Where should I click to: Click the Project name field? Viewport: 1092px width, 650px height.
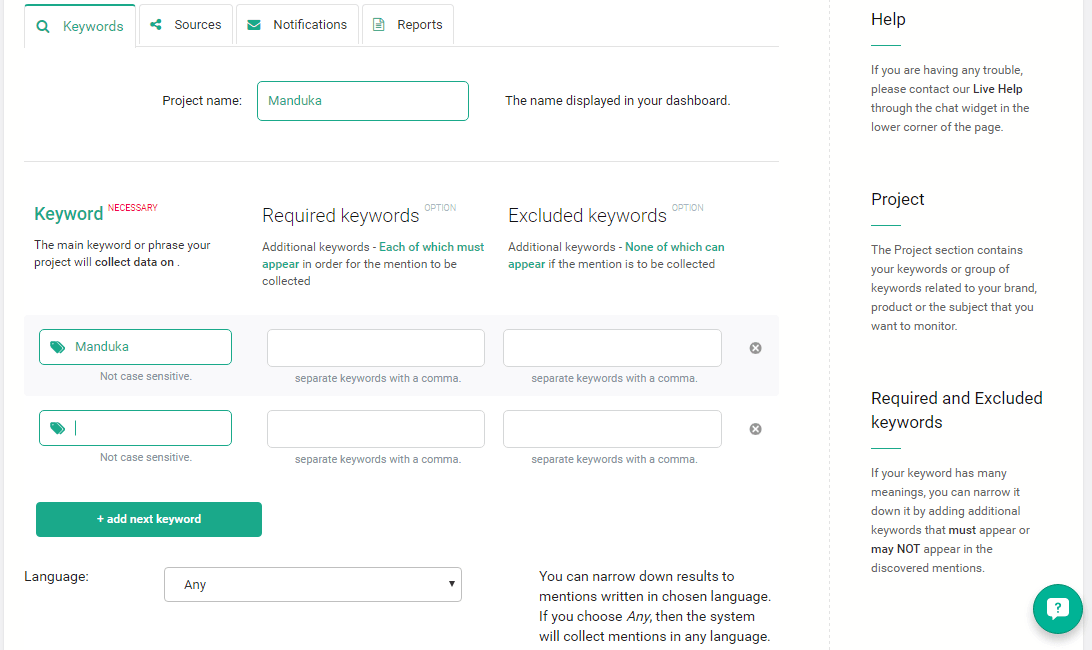(363, 101)
